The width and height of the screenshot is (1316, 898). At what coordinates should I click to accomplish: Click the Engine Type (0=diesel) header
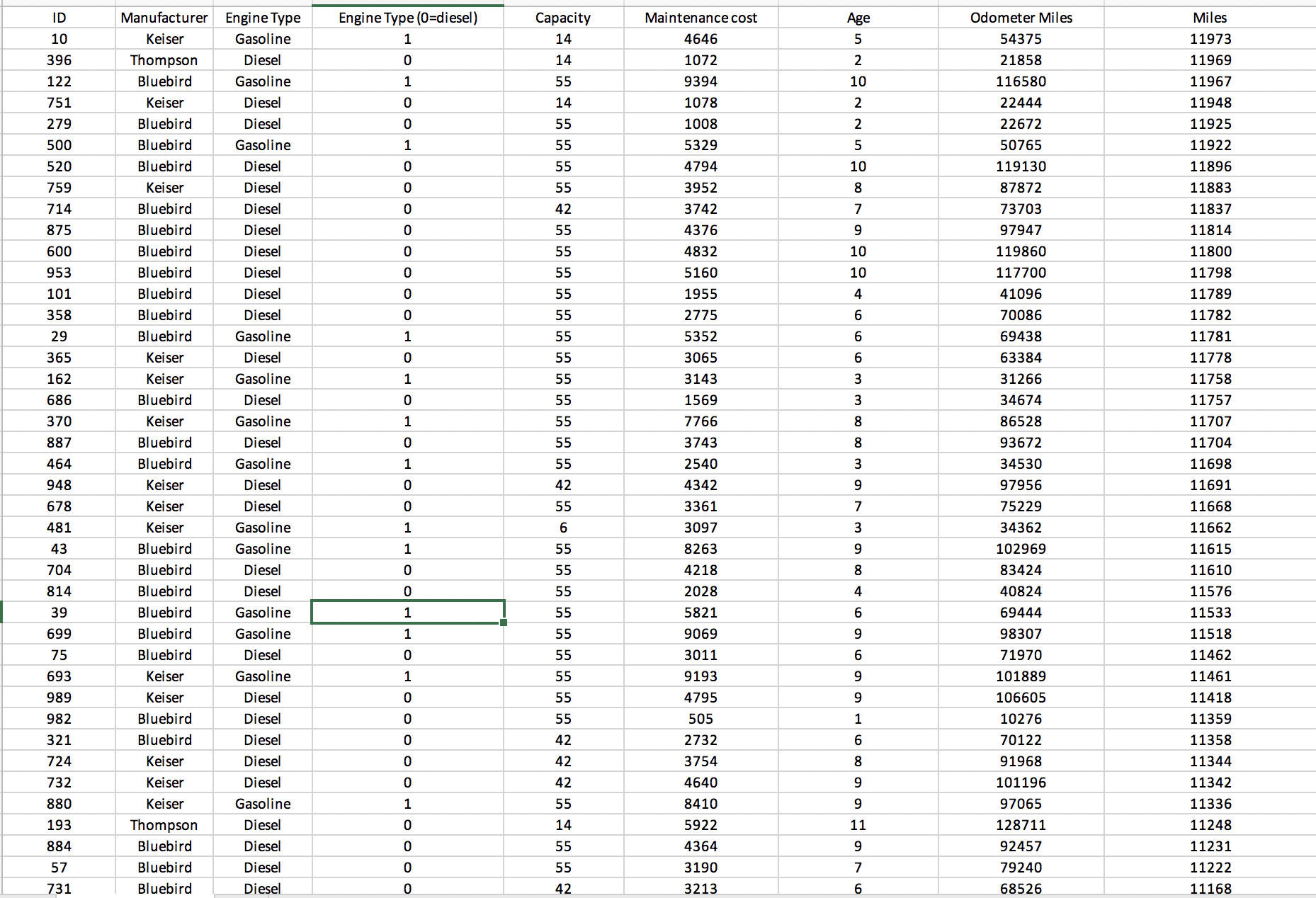click(x=407, y=18)
